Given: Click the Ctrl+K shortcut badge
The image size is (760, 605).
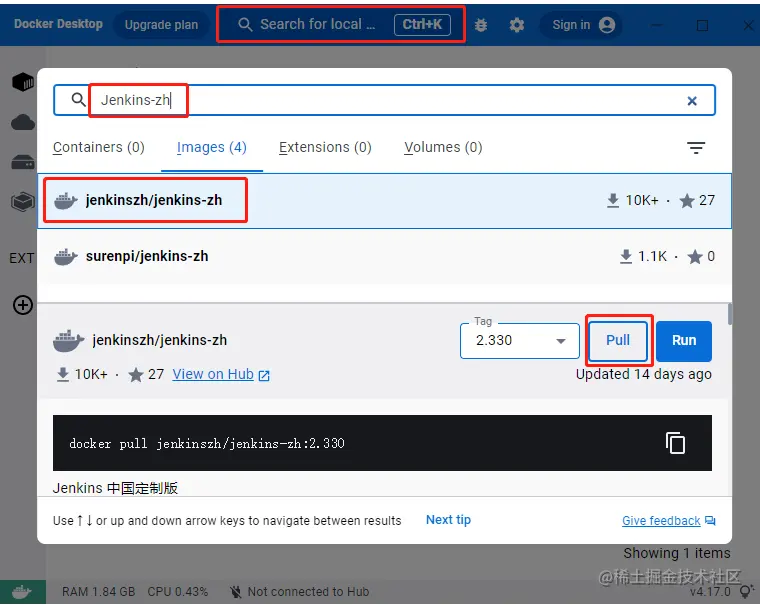Looking at the screenshot, I should pos(422,24).
